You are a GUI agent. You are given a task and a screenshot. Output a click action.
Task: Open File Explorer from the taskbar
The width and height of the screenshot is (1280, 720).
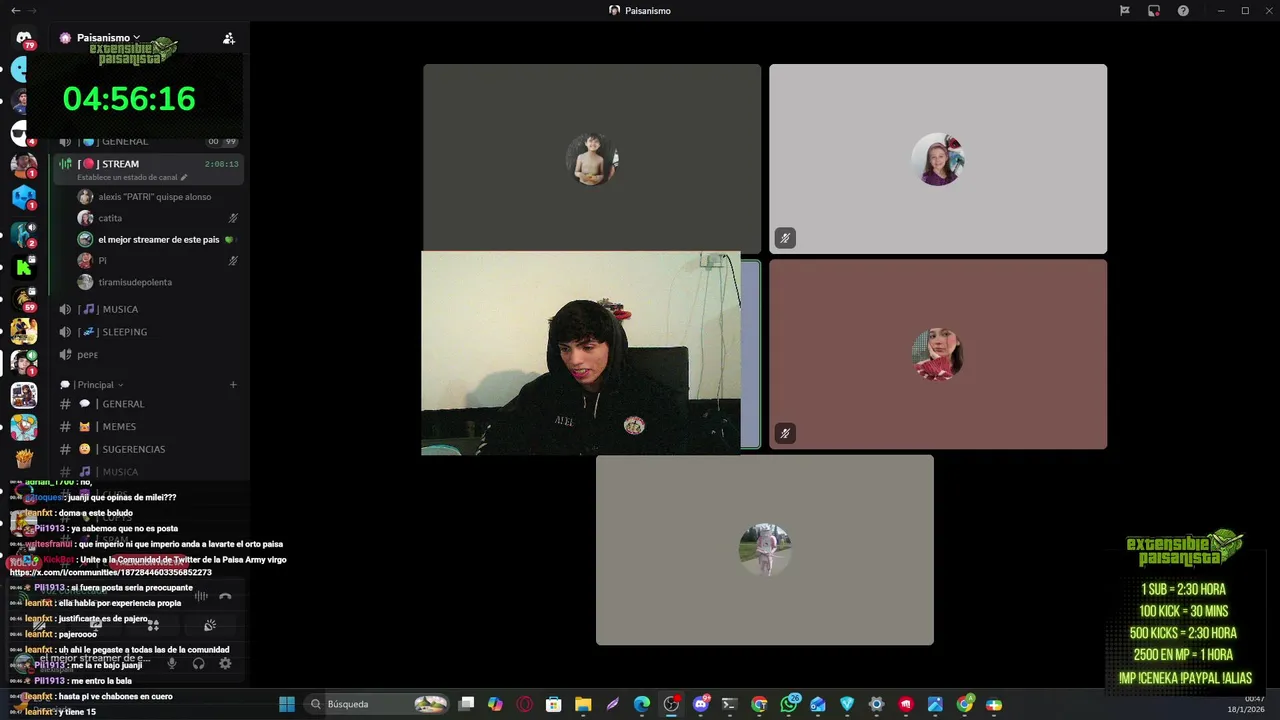pyautogui.click(x=583, y=704)
